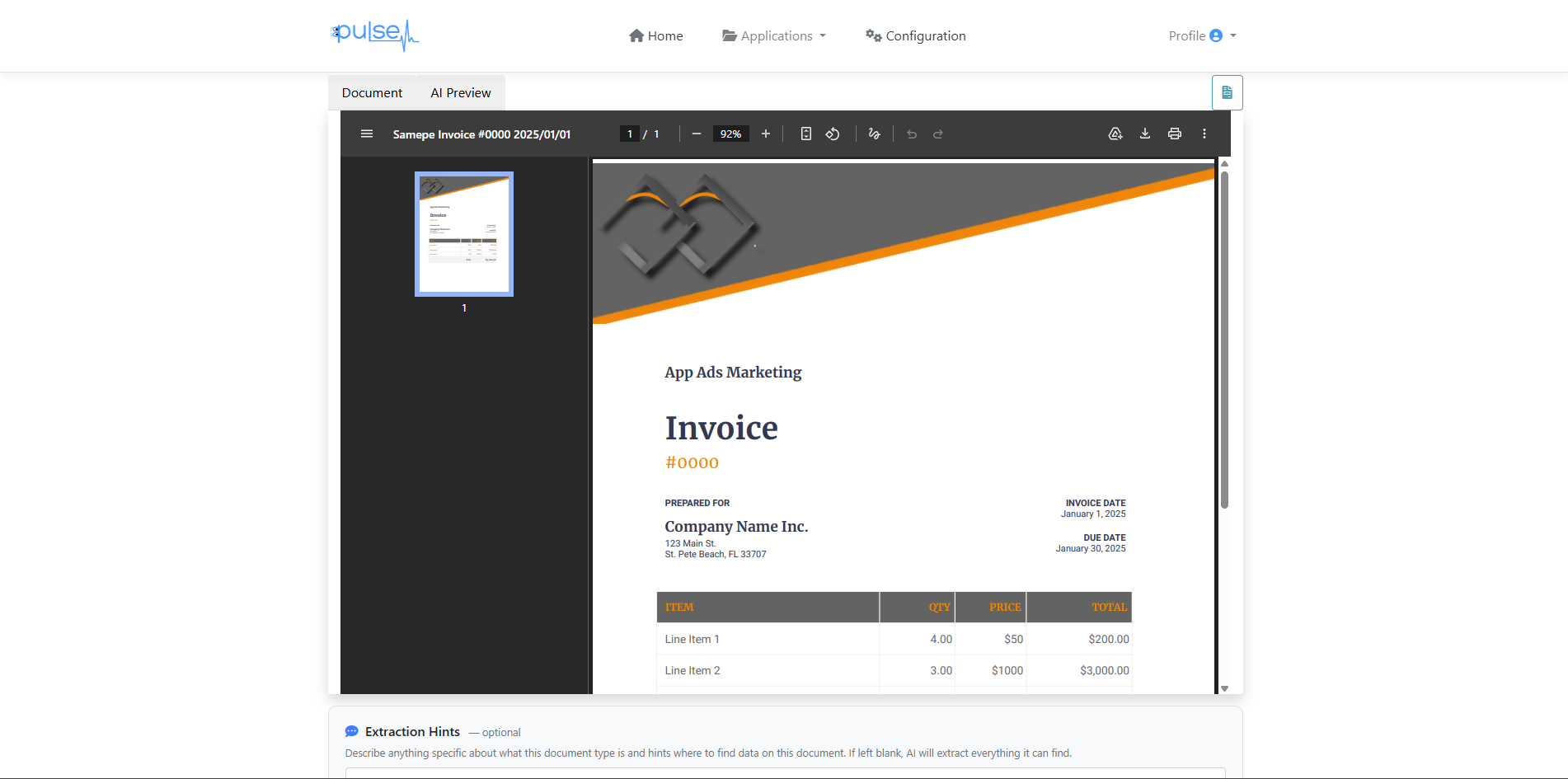The height and width of the screenshot is (779, 1568).
Task: Open the document panel via blue file icon
Action: pos(1227,92)
